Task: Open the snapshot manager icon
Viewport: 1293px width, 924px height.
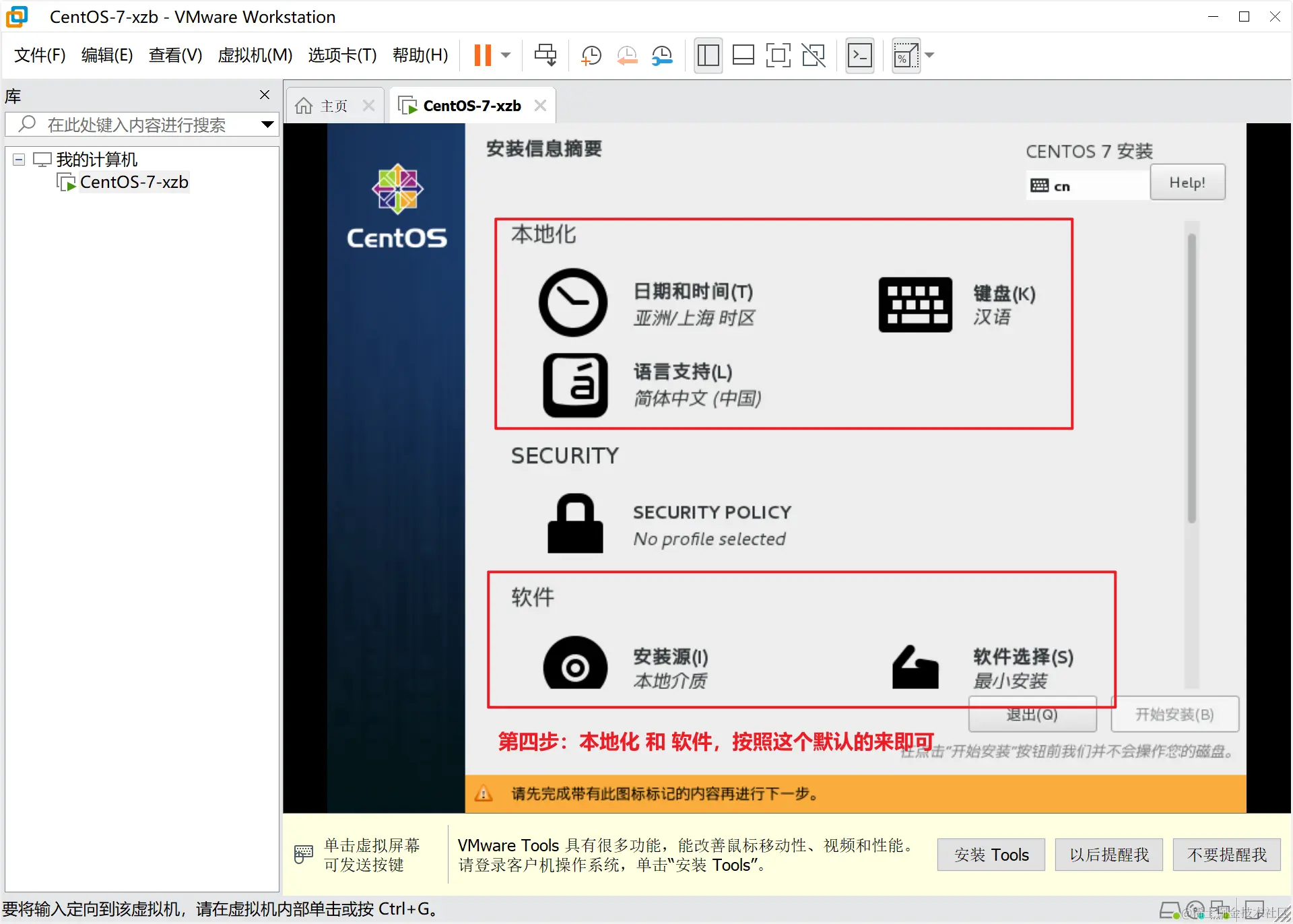Action: click(663, 55)
